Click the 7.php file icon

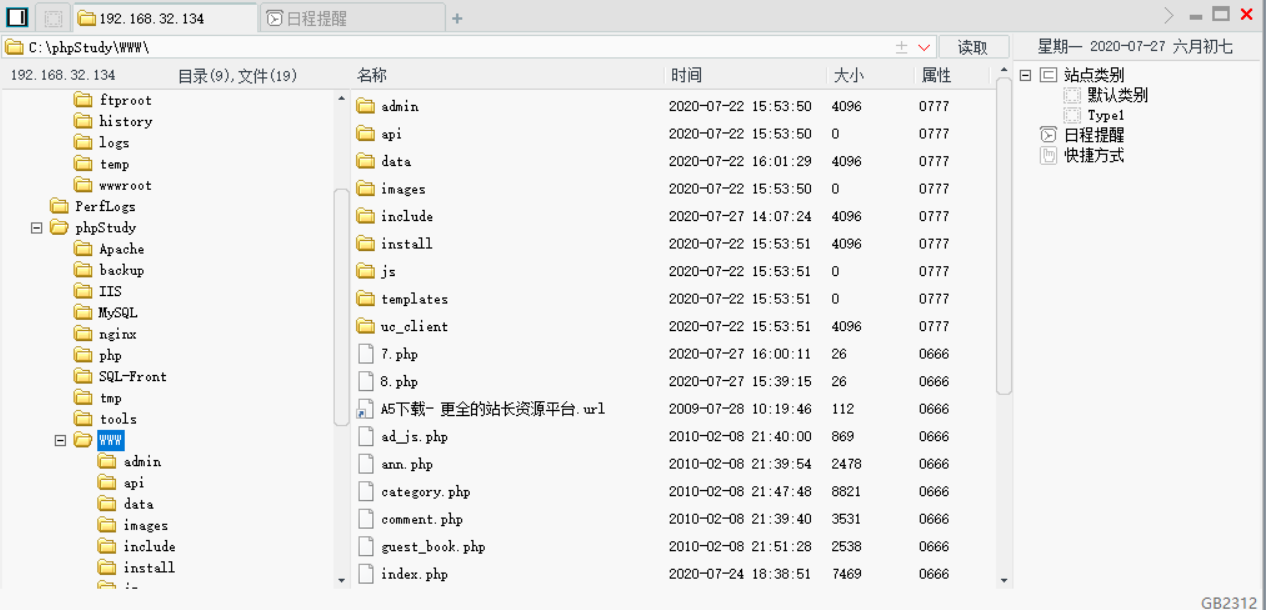coord(366,354)
